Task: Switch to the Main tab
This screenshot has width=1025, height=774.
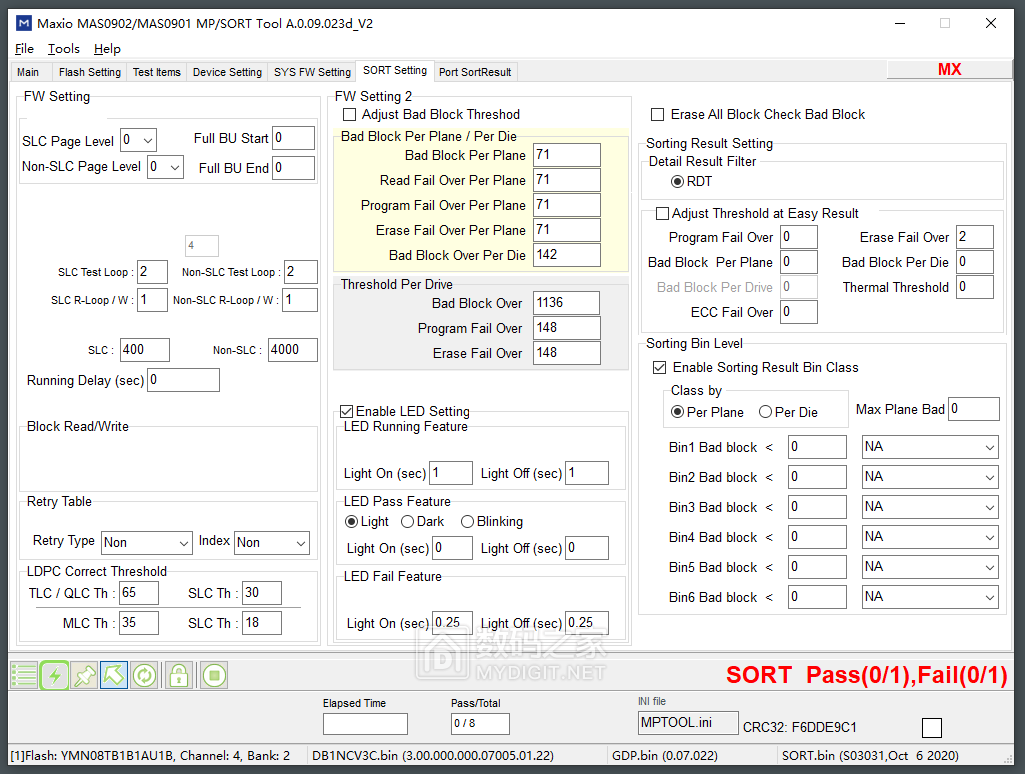Action: click(28, 72)
